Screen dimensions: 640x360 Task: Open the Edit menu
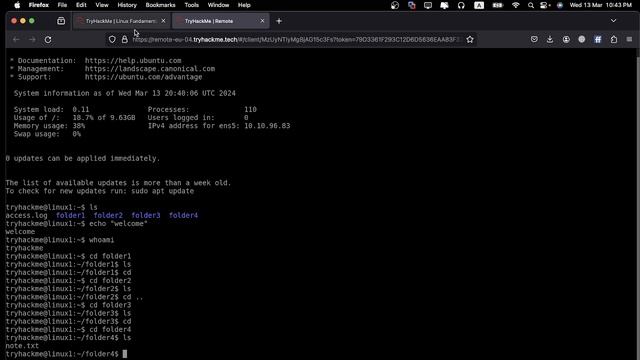click(x=81, y=5)
